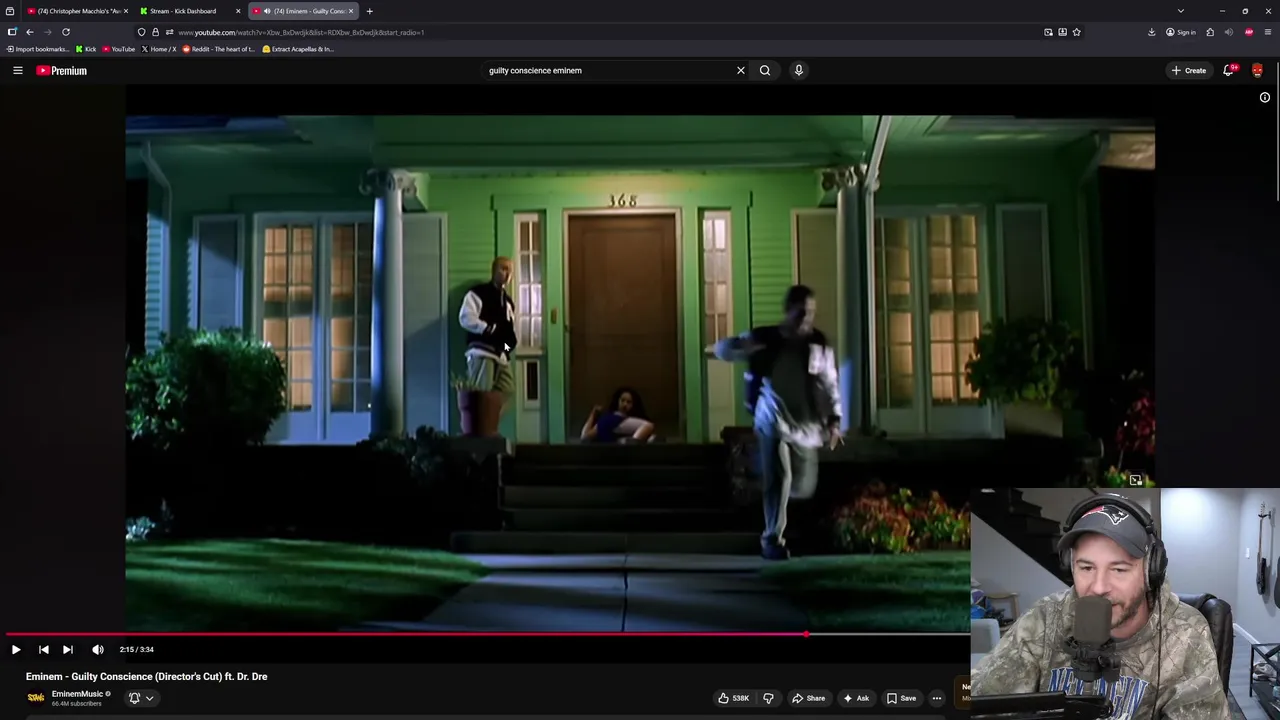Reload the current page

click(x=66, y=32)
